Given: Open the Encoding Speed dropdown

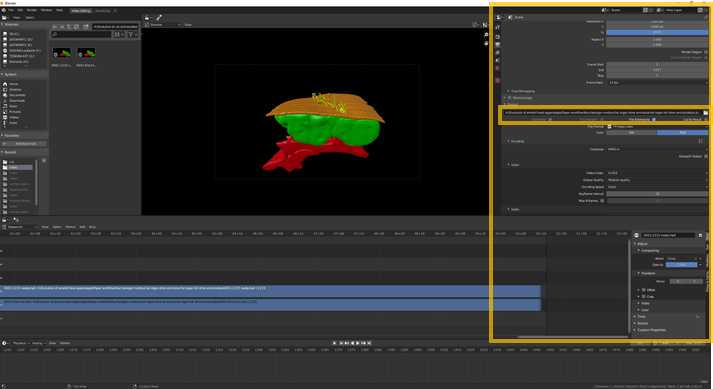Looking at the screenshot, I should [x=657, y=187].
